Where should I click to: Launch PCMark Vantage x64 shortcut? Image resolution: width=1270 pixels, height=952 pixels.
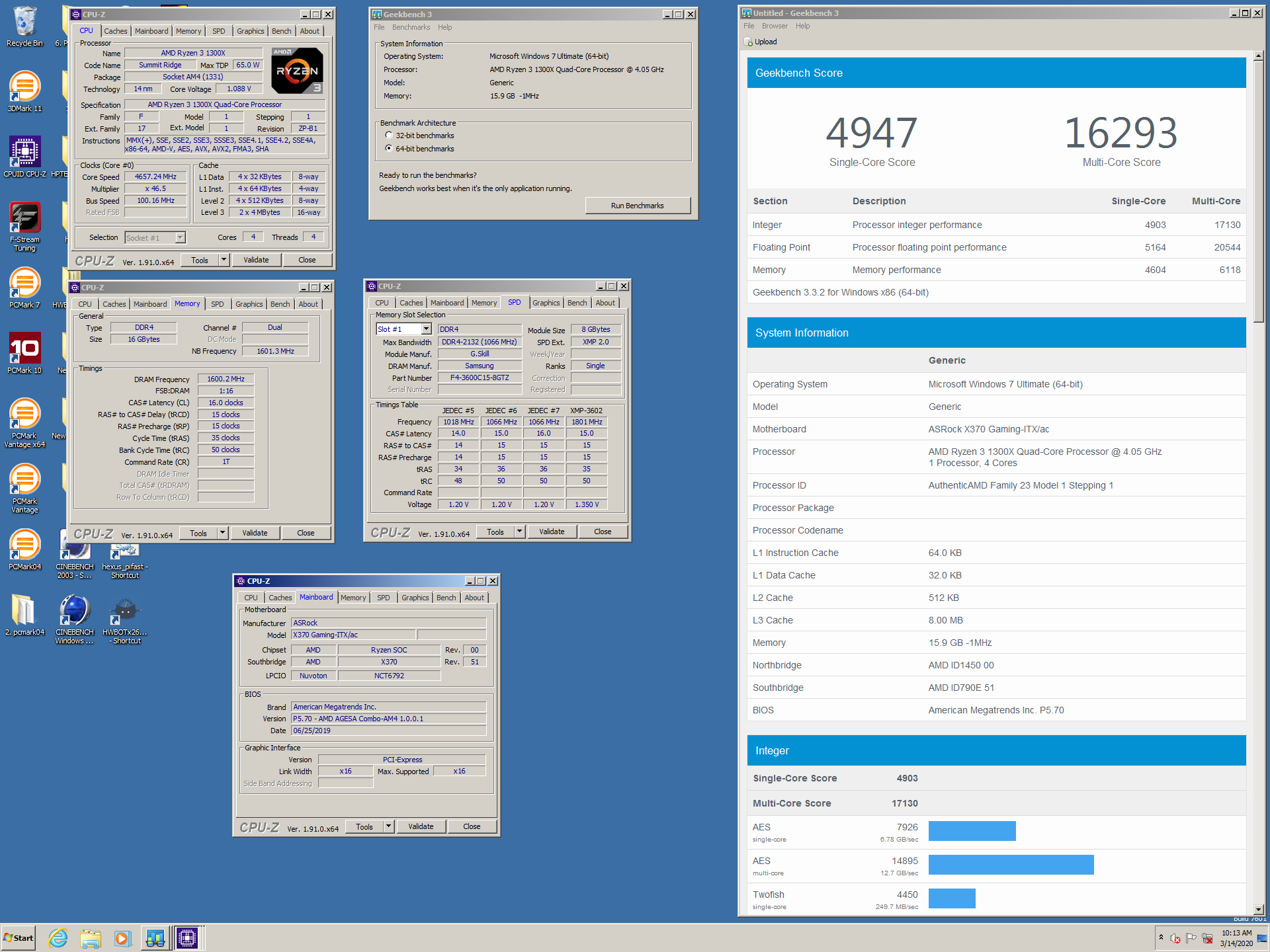click(x=24, y=422)
